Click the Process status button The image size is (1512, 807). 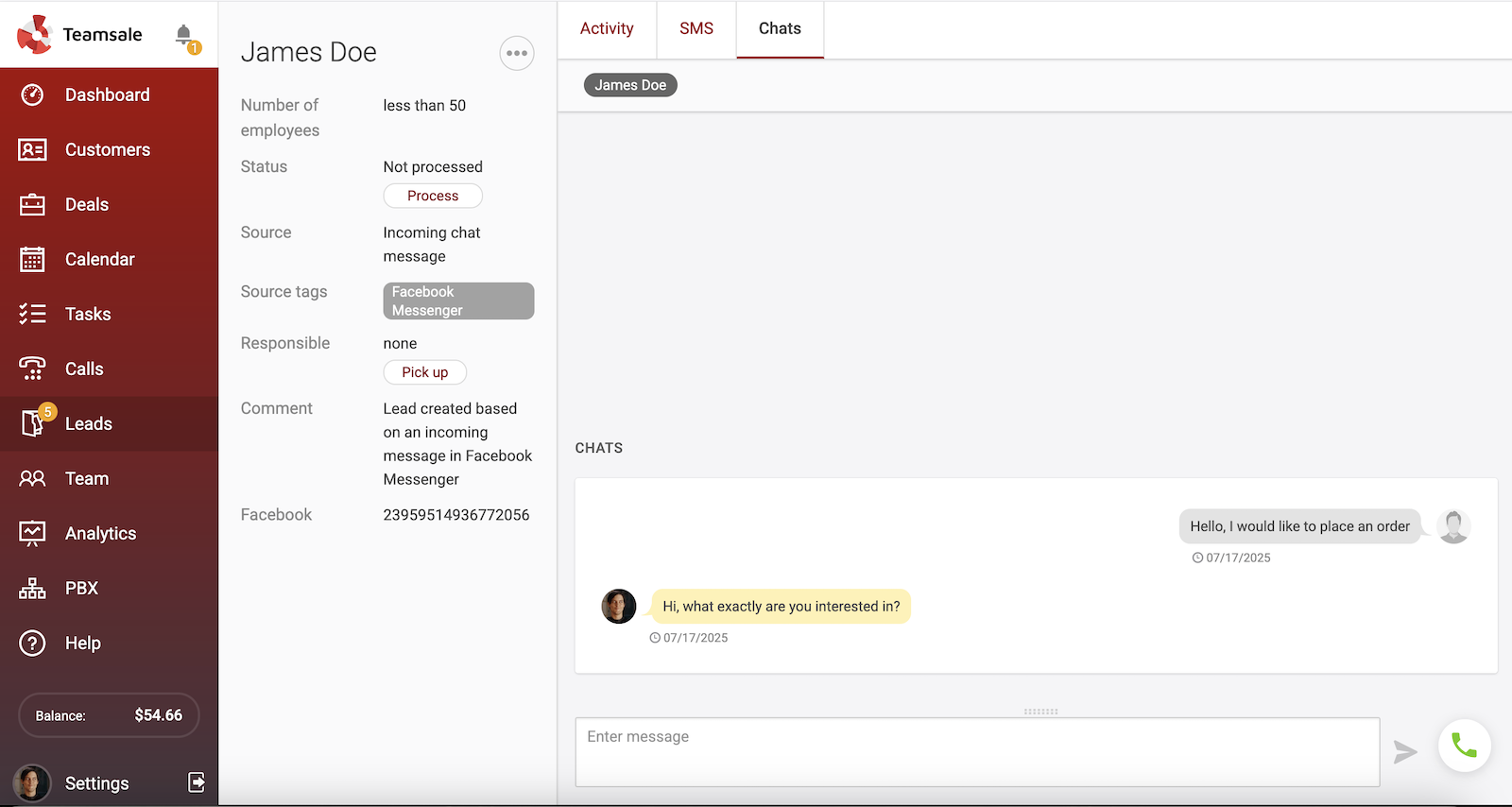[x=433, y=196]
